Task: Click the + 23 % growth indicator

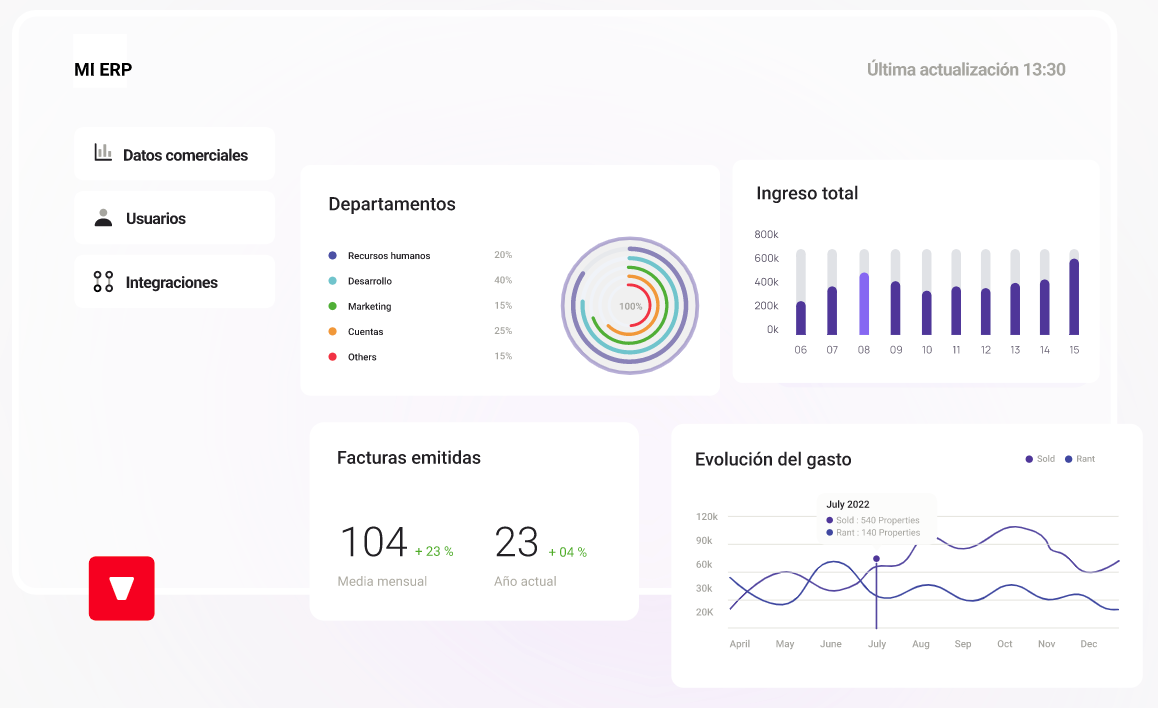Action: [x=434, y=551]
